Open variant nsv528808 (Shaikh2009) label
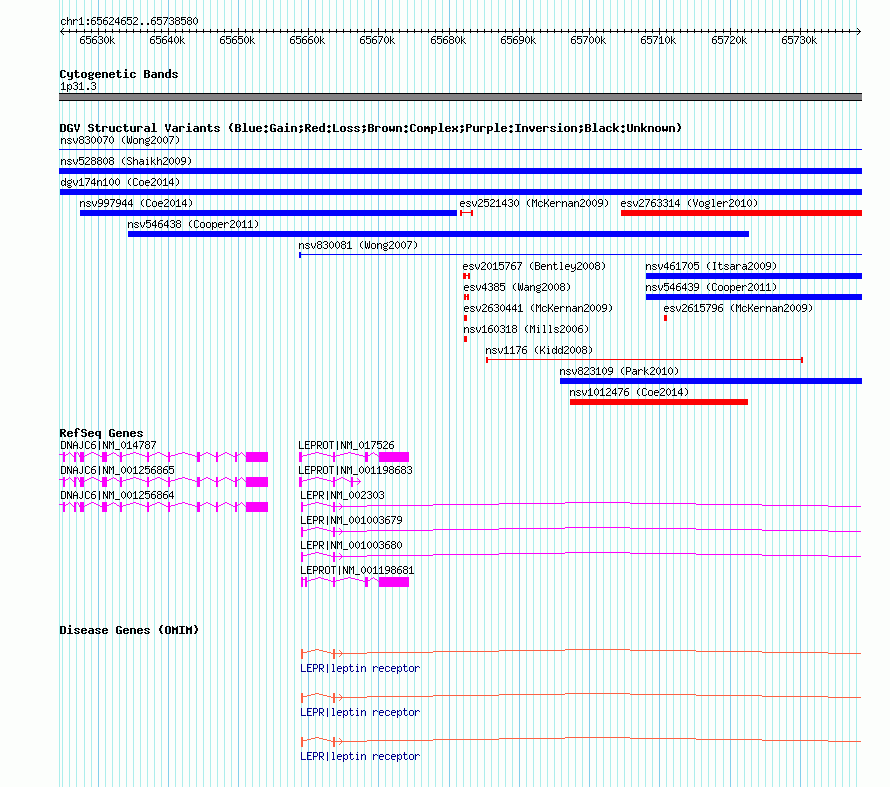Screen dimensions: 890x787 tap(126, 161)
